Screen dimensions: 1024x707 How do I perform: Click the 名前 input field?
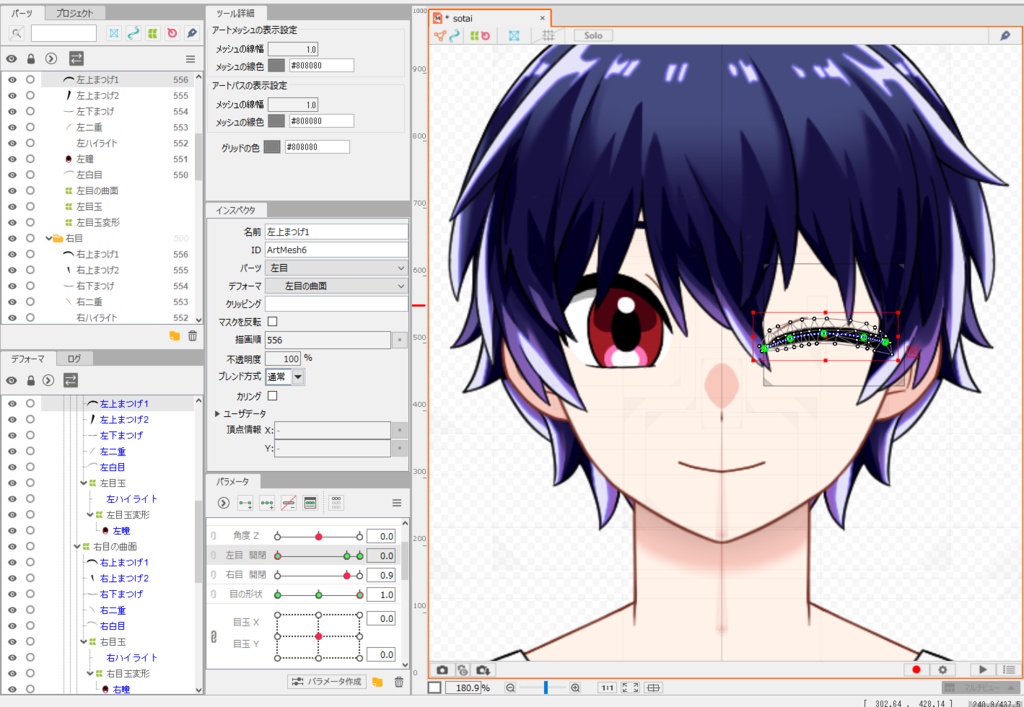(336, 232)
